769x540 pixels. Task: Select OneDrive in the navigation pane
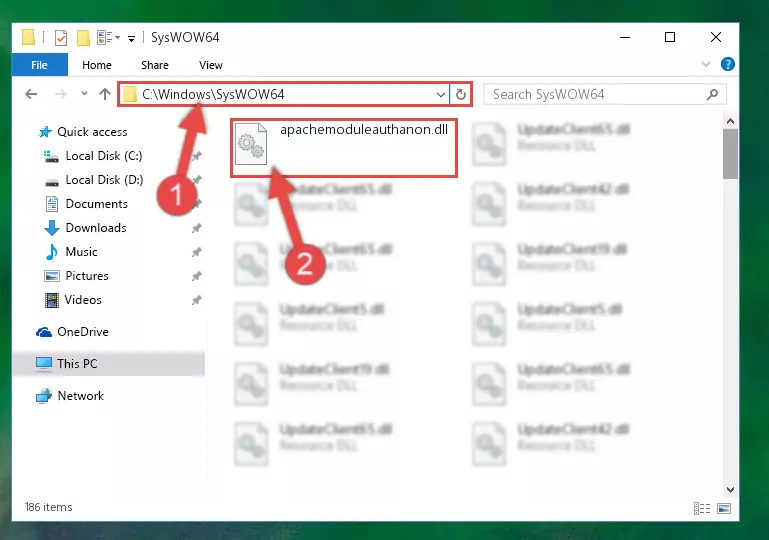82,332
